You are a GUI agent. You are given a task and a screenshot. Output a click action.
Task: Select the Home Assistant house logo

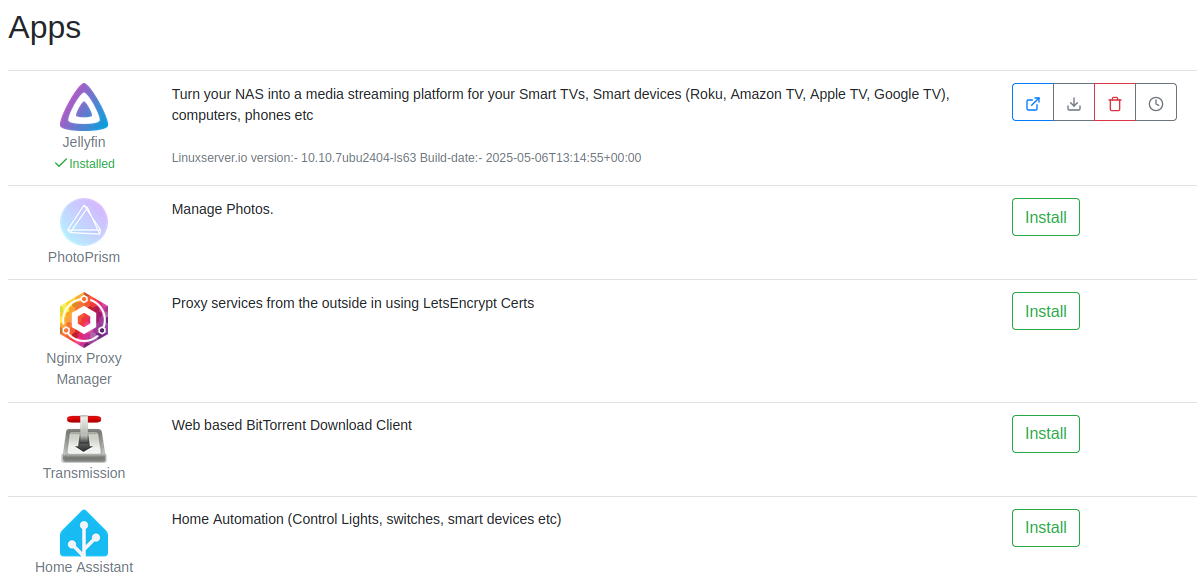84,533
